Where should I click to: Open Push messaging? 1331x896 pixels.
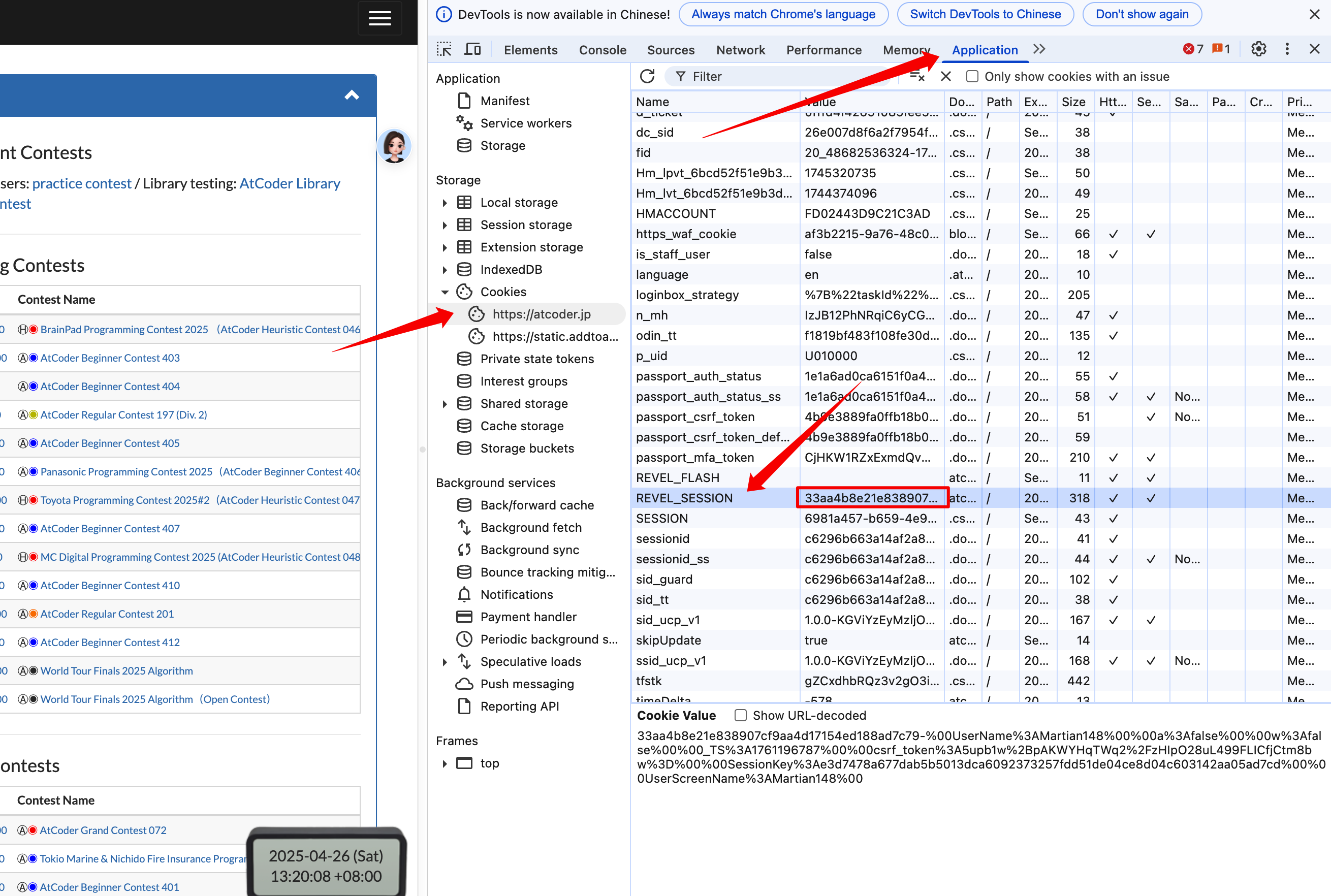(526, 684)
